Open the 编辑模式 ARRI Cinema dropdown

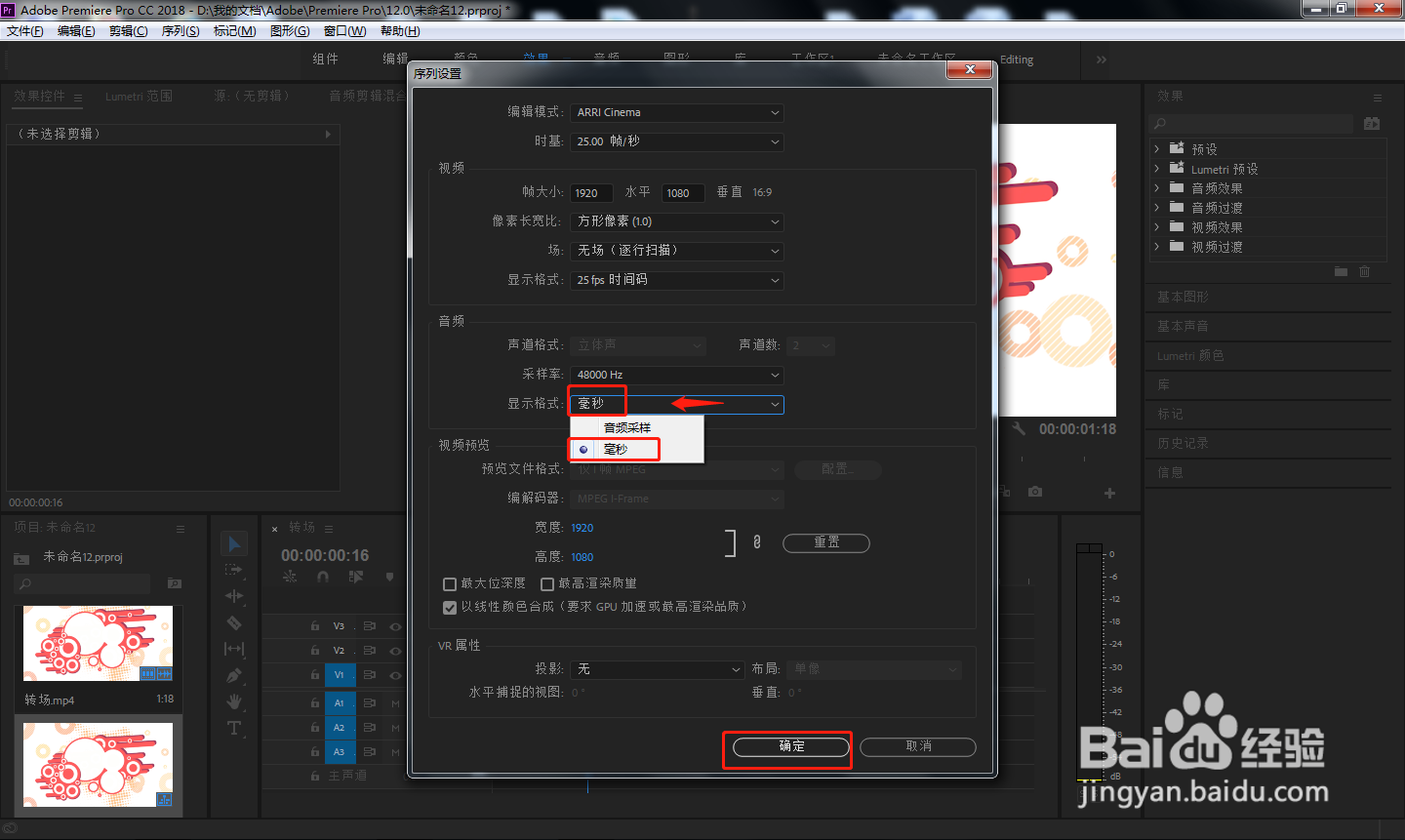pyautogui.click(x=677, y=113)
